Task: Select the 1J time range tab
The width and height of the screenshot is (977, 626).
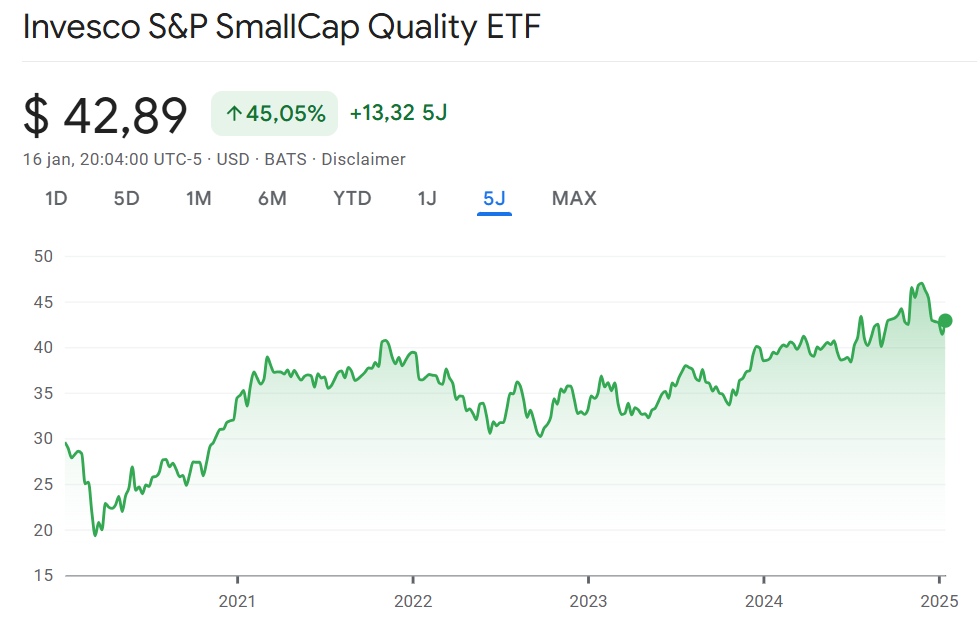Action: (427, 199)
